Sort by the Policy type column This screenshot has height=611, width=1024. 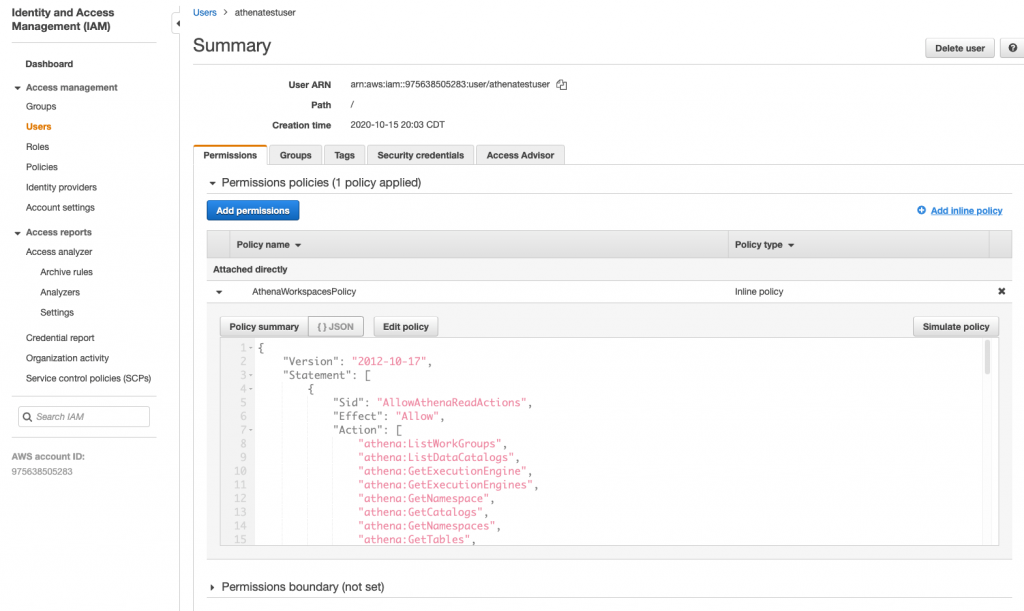(x=764, y=245)
